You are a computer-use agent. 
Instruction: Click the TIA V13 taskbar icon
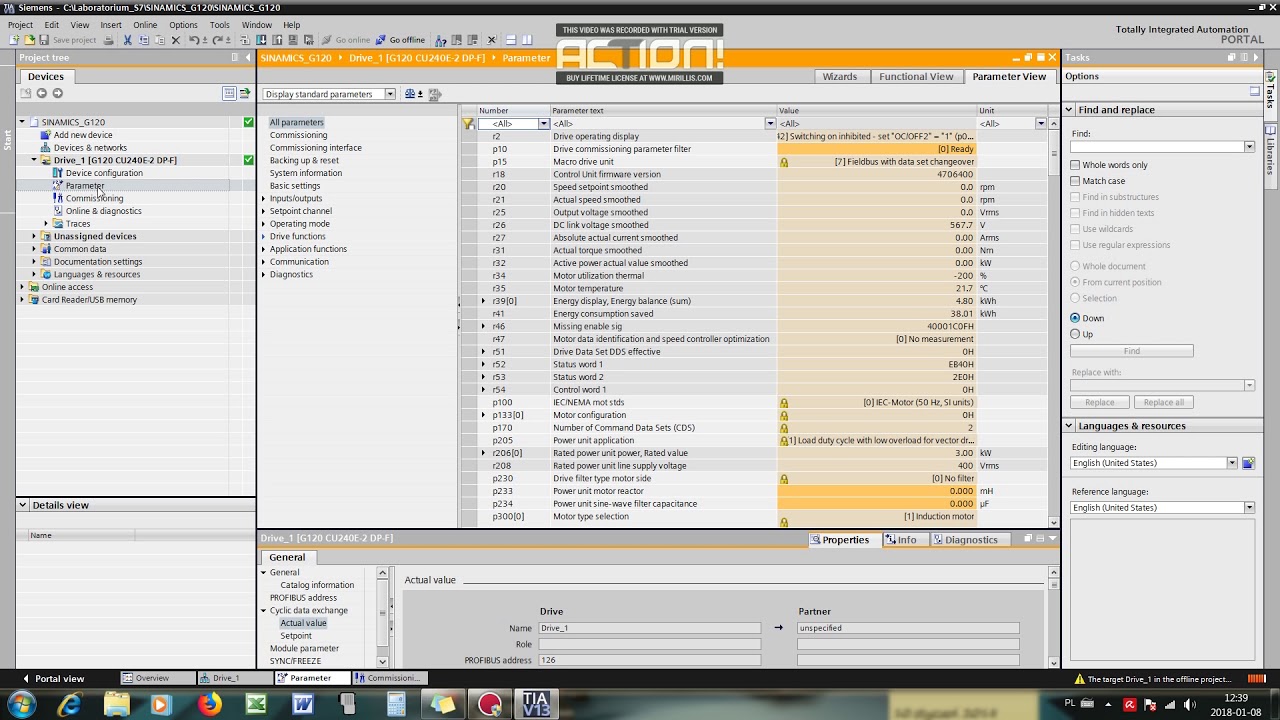536,704
